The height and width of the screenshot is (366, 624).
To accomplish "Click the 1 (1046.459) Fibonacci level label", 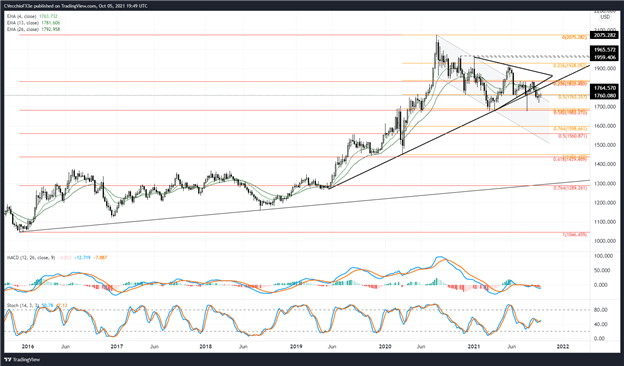I will [x=574, y=235].
